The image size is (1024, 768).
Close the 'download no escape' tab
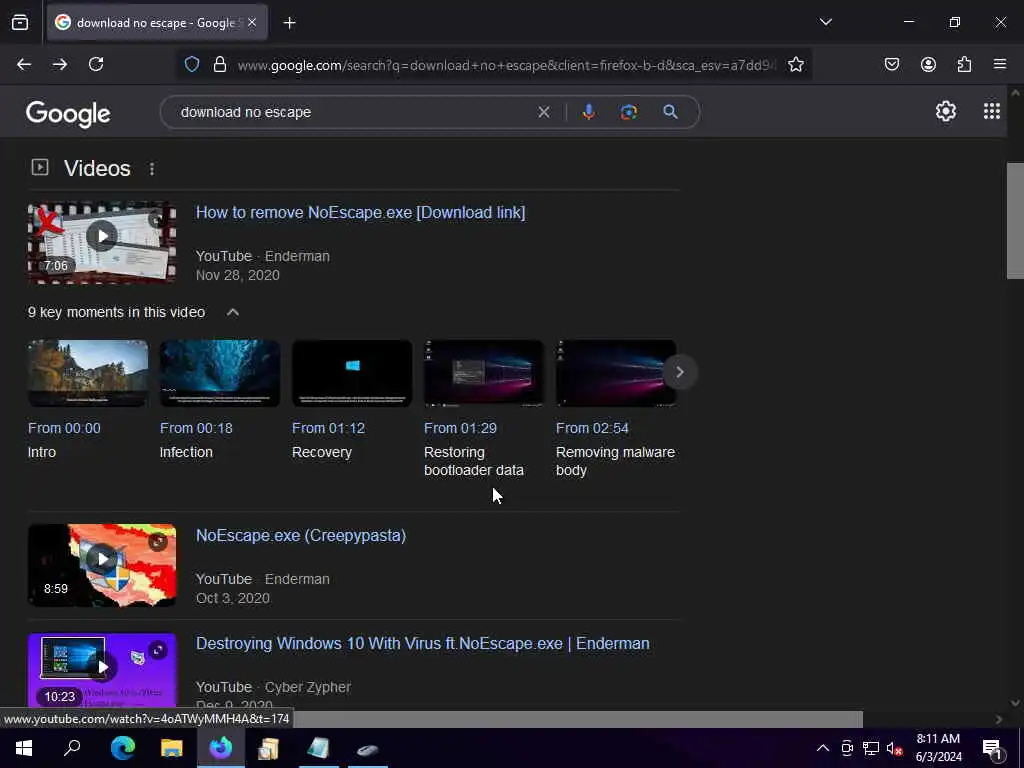pos(252,23)
